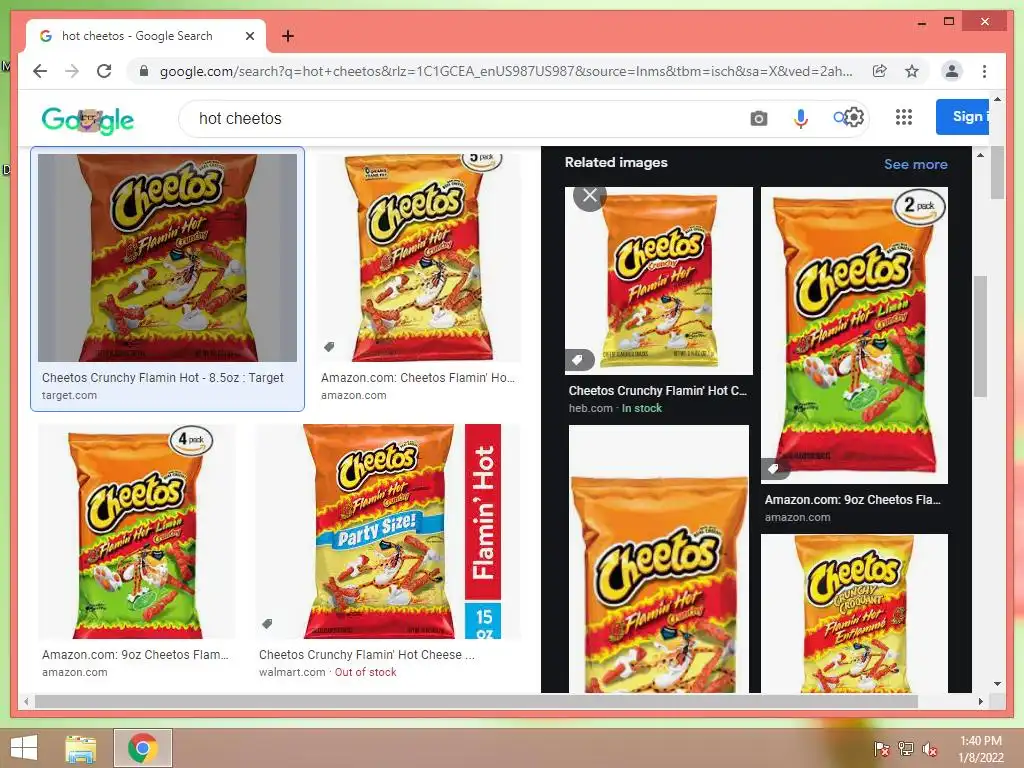Open the Amazon 5 pack Cheetos thumbnail
The width and height of the screenshot is (1024, 768).
point(419,257)
